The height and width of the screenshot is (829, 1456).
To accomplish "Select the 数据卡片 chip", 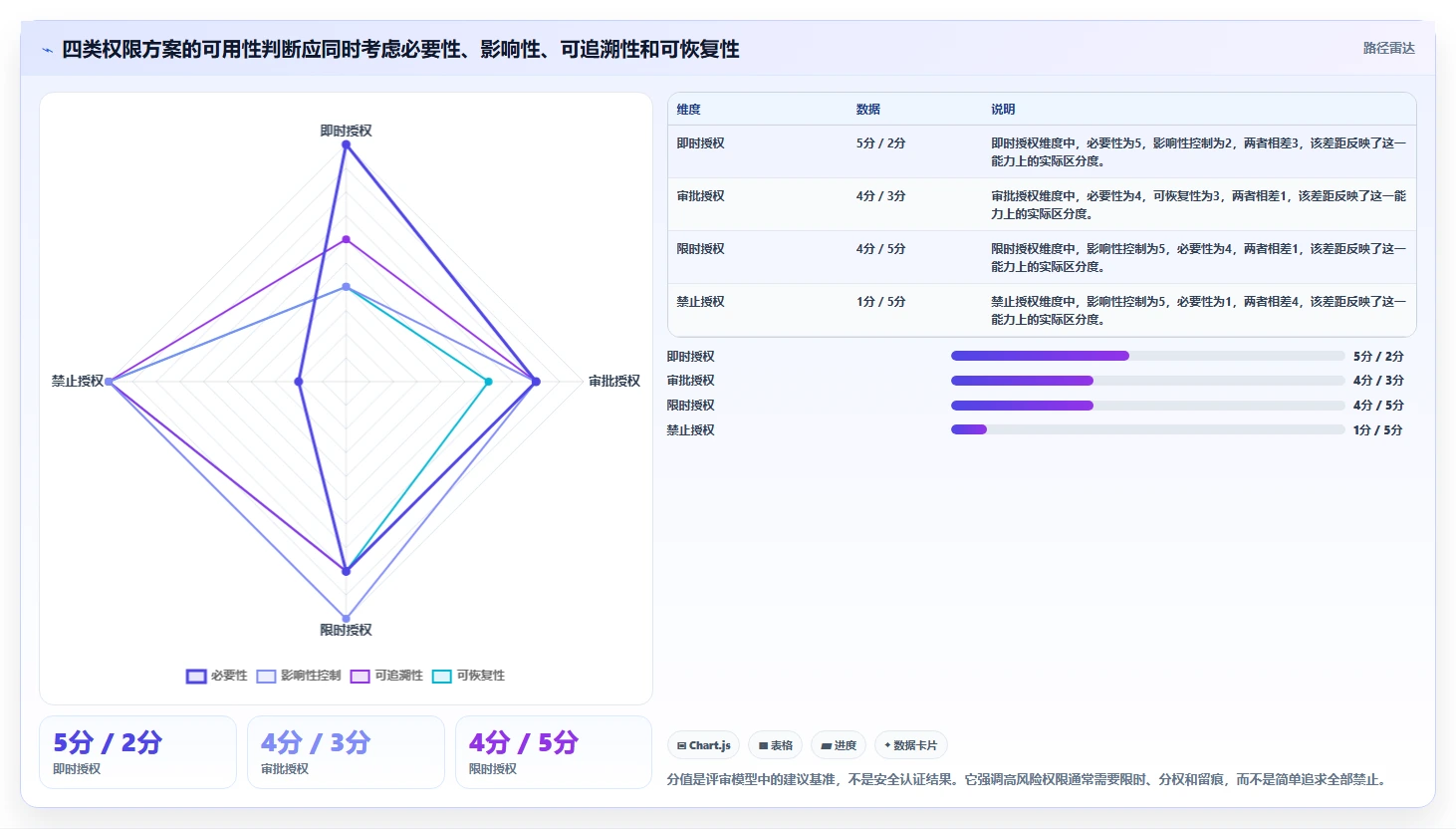I will pos(910,745).
